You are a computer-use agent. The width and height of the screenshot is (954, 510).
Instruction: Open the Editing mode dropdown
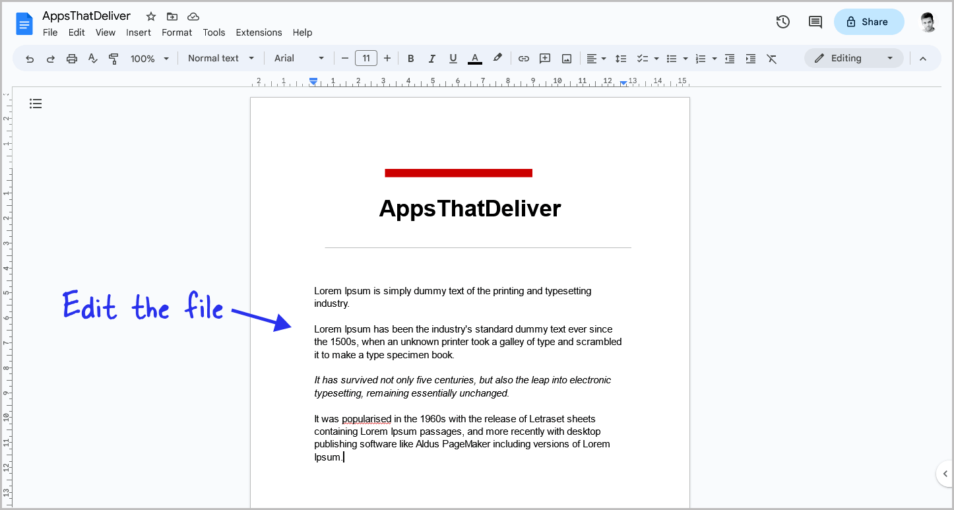[x=854, y=58]
